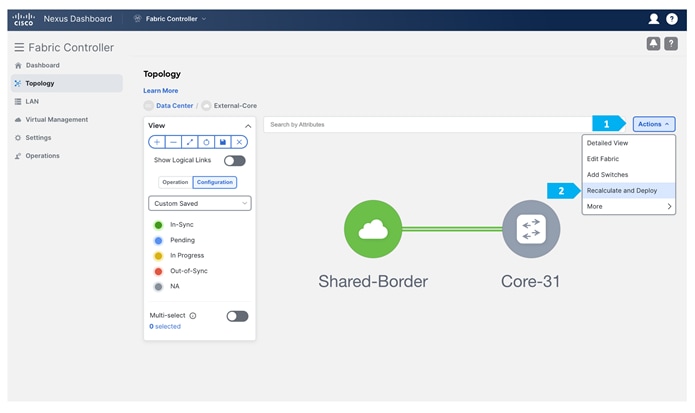
Task: Open the user profile icon
Action: (x=653, y=19)
